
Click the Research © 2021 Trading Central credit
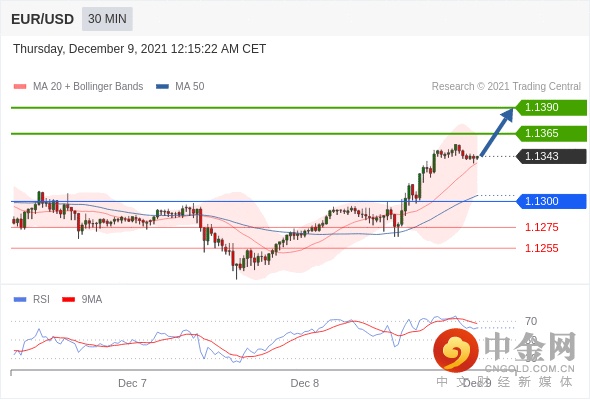(x=506, y=87)
